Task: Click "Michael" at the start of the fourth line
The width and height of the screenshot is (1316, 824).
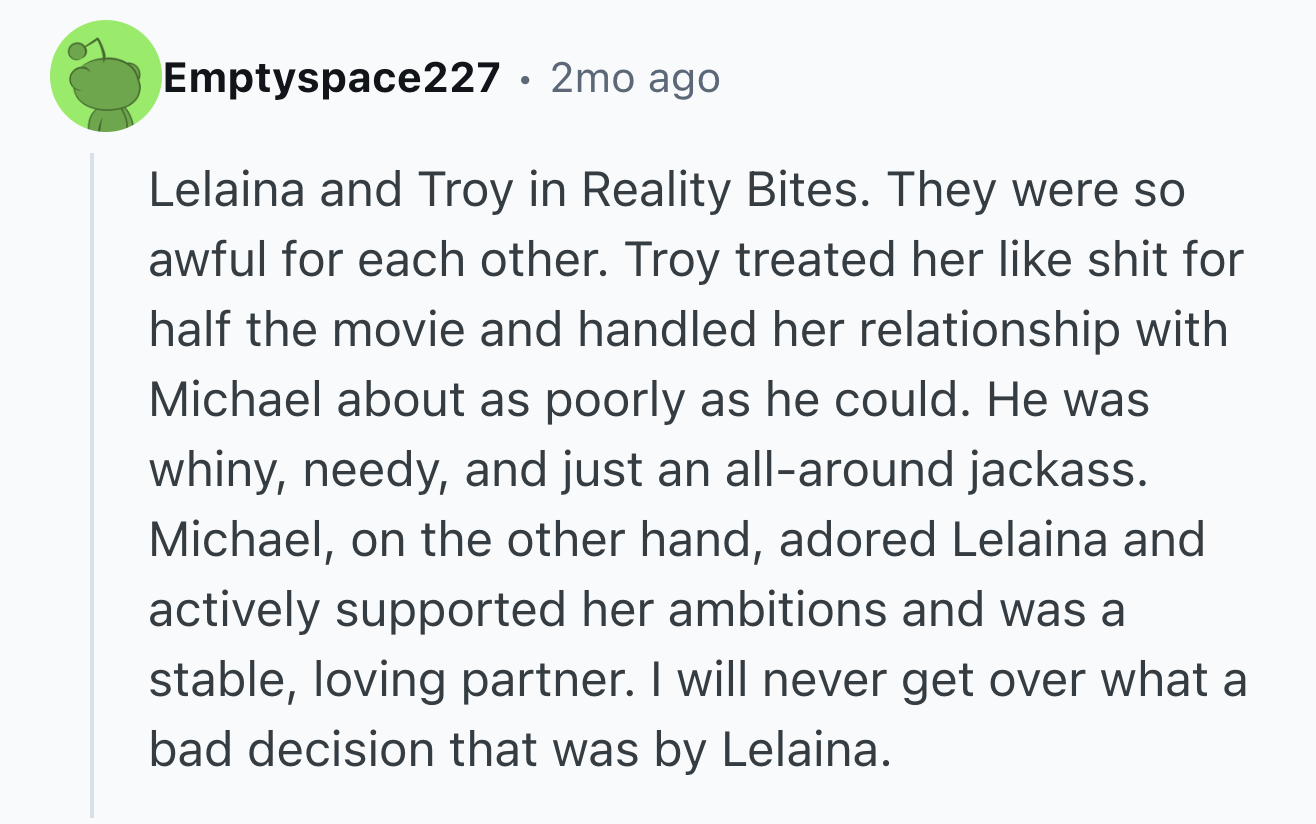Action: coord(236,400)
